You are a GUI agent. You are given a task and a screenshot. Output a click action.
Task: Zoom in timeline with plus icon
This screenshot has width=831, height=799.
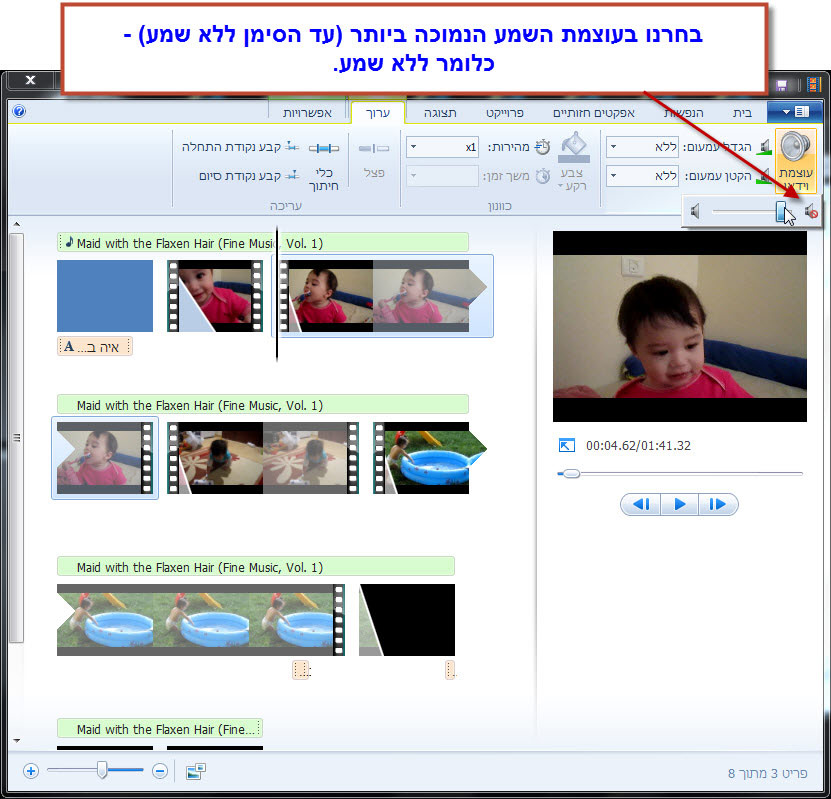tap(31, 771)
